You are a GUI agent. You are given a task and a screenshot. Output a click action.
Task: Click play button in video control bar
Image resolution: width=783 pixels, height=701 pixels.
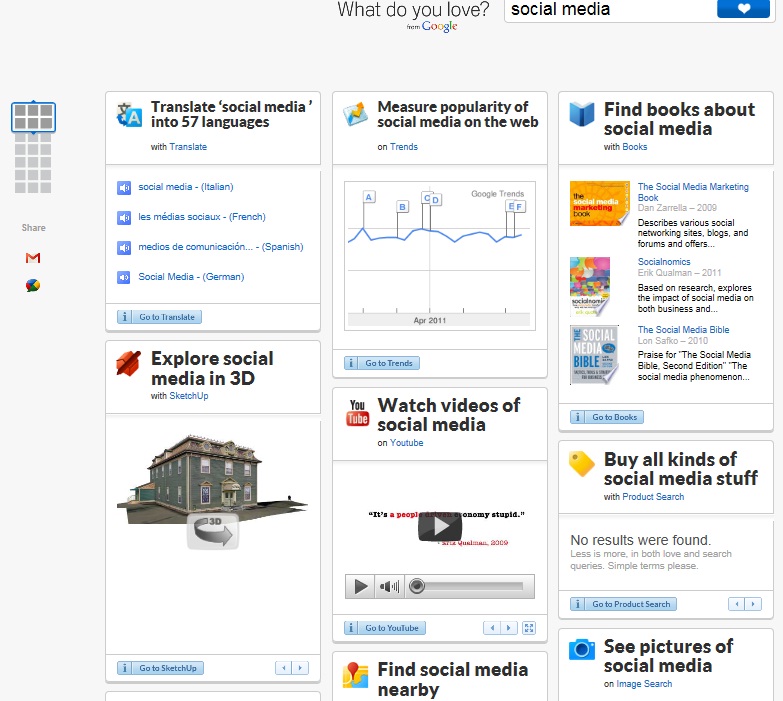(360, 586)
